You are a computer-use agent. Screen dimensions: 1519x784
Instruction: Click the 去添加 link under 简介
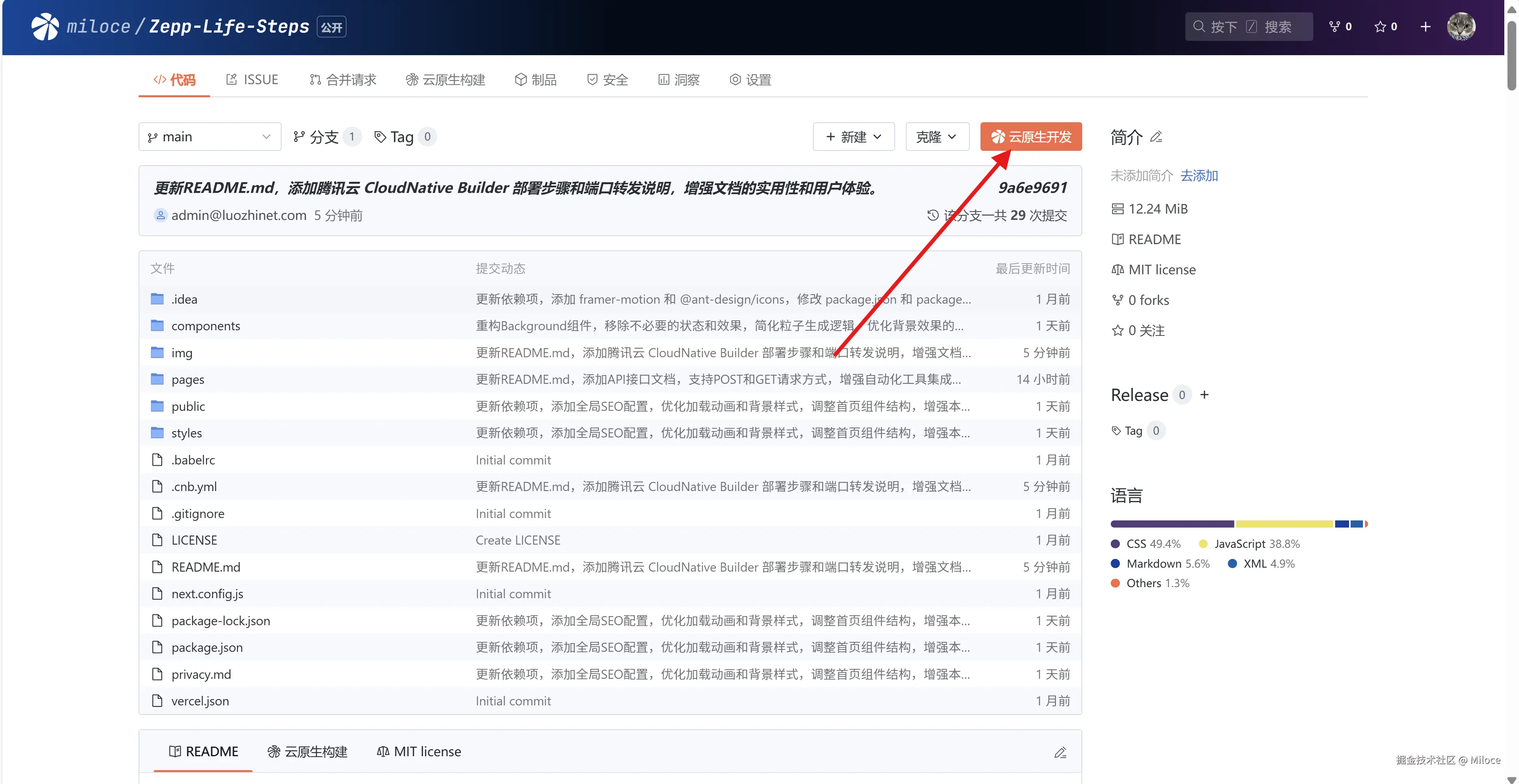click(x=1199, y=176)
